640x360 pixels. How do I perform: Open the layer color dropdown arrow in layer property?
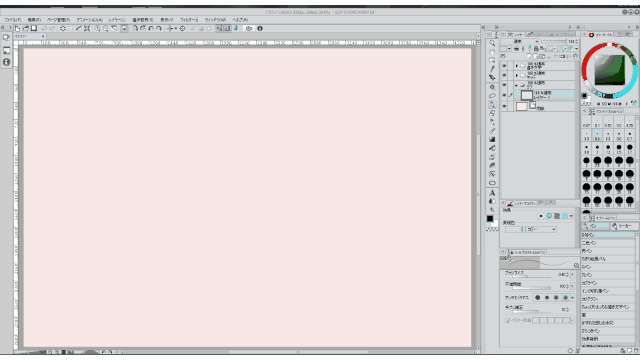(x=571, y=216)
